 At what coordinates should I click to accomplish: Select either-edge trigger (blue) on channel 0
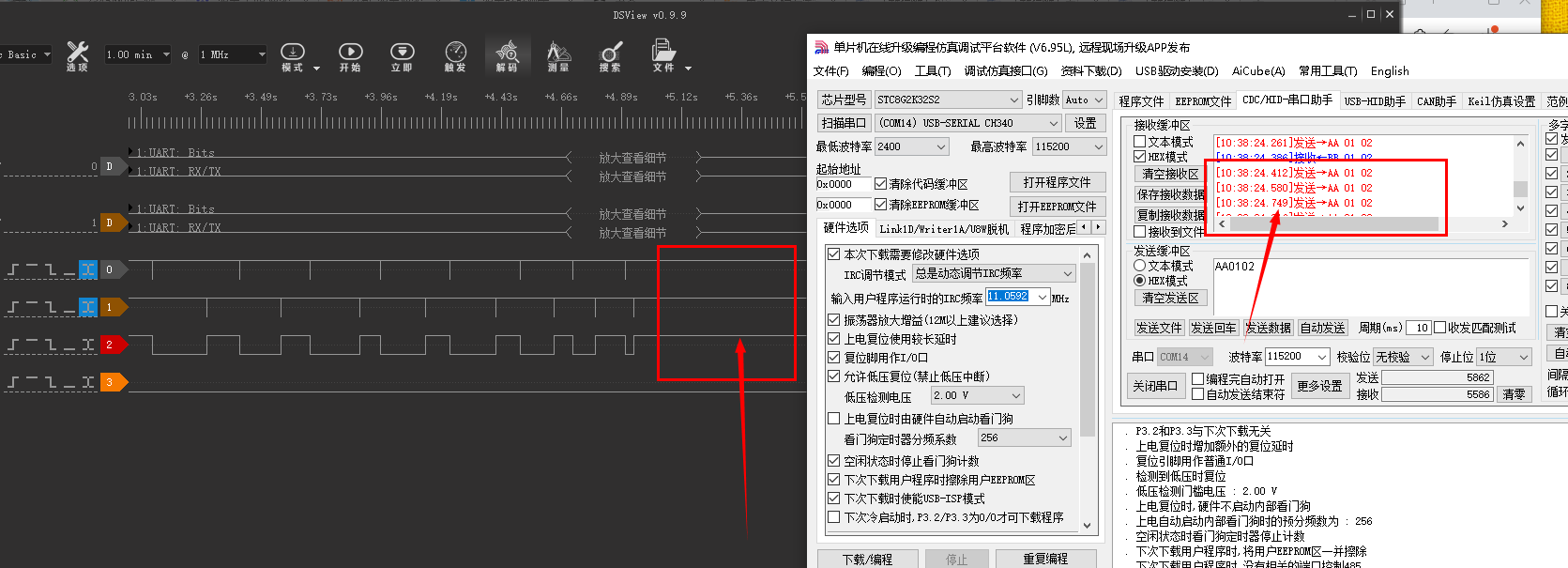tap(87, 270)
